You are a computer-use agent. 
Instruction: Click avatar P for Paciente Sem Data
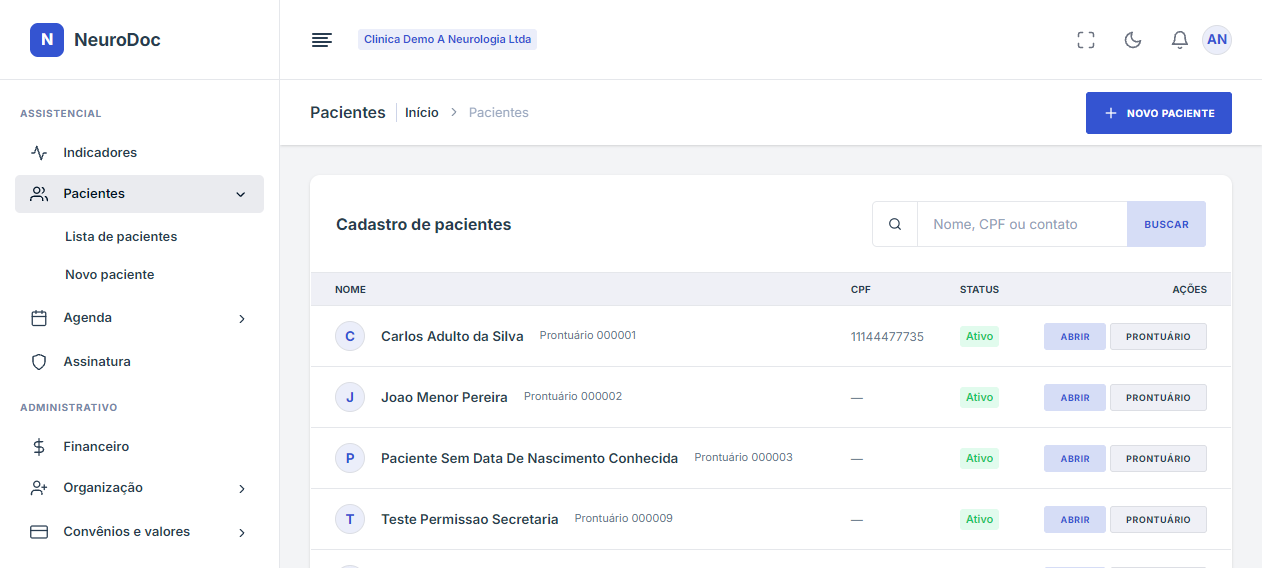(350, 458)
